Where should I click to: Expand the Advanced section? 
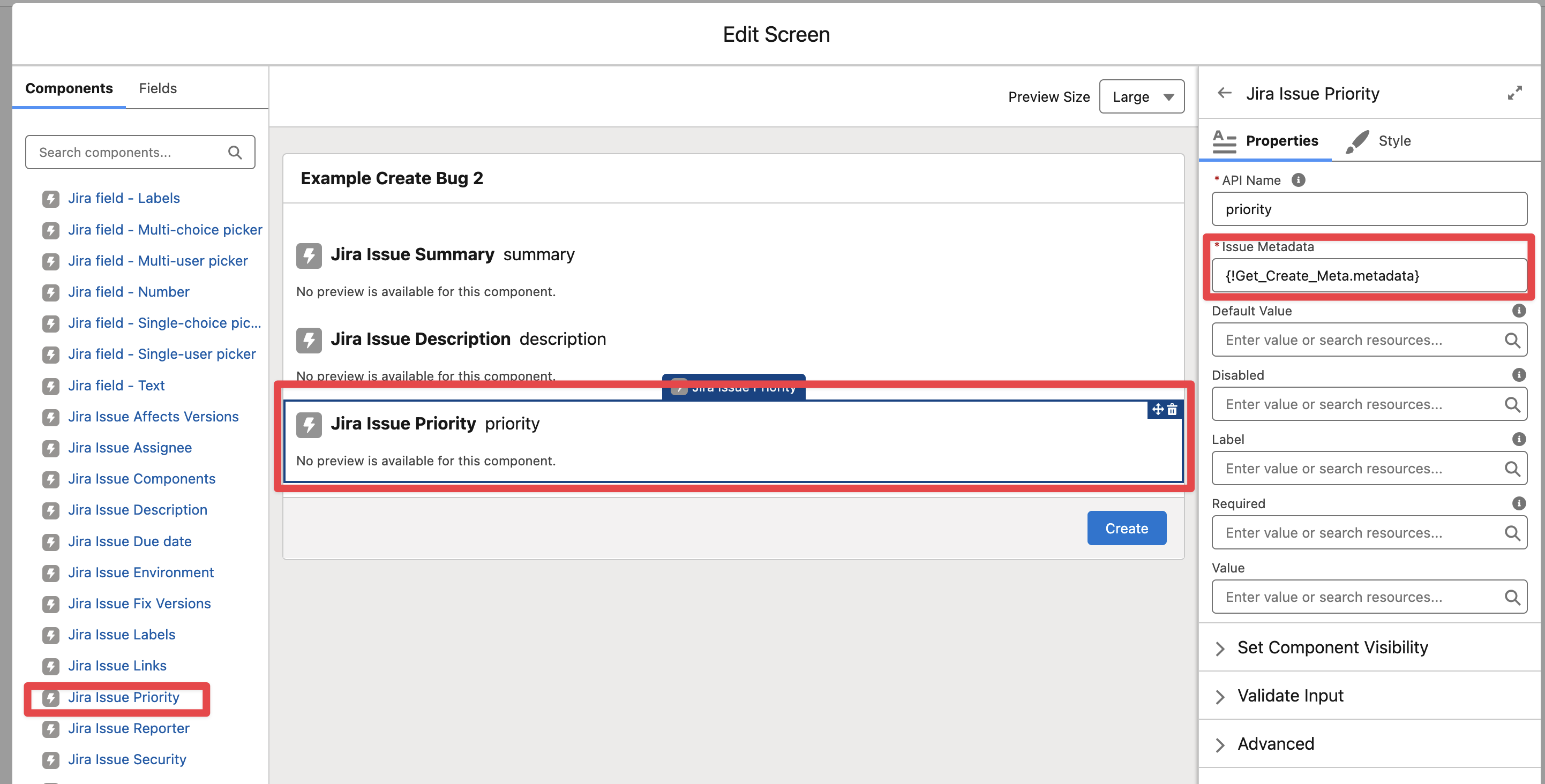pos(1276,744)
